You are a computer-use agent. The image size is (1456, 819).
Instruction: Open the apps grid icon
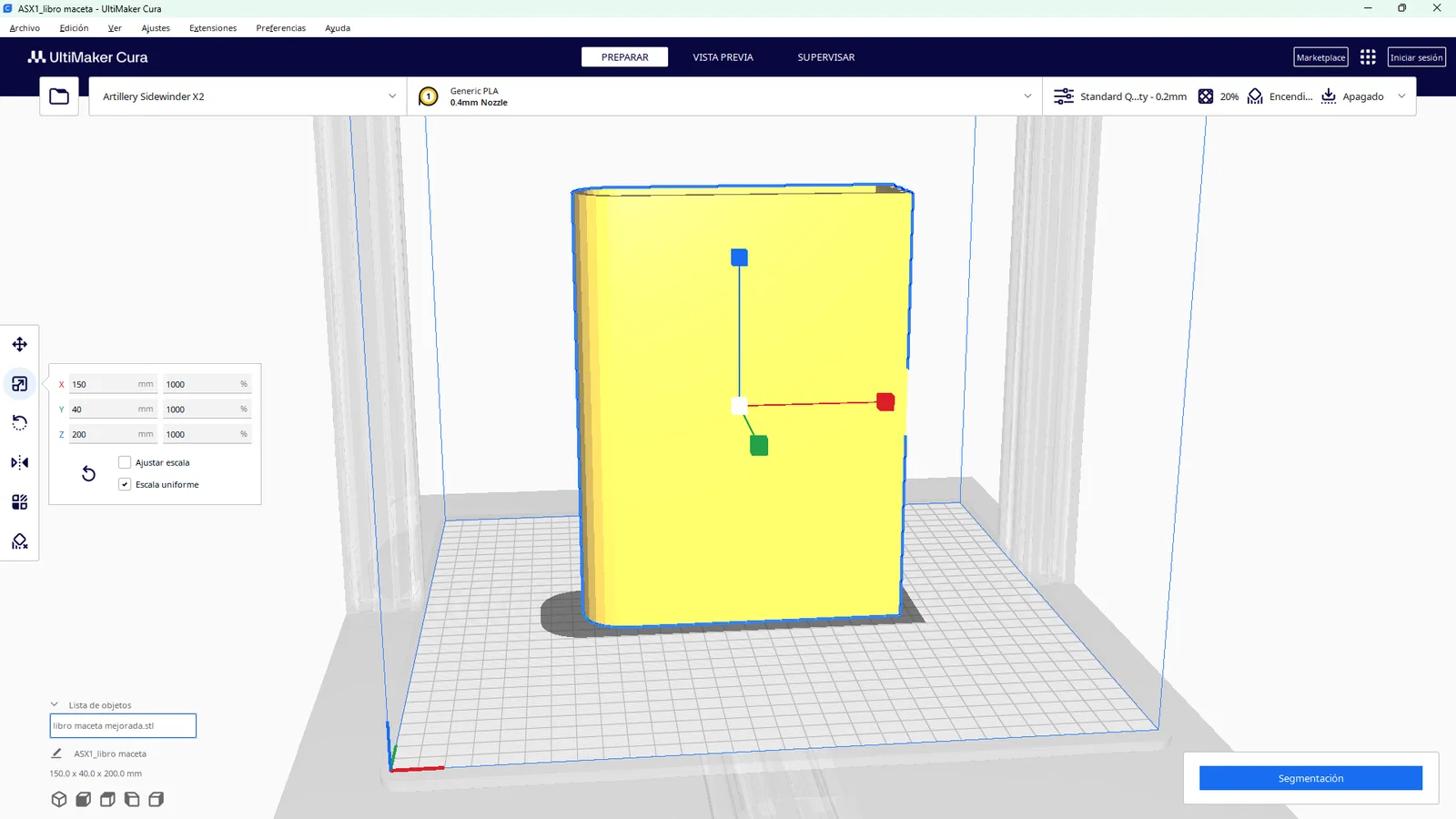[1368, 57]
